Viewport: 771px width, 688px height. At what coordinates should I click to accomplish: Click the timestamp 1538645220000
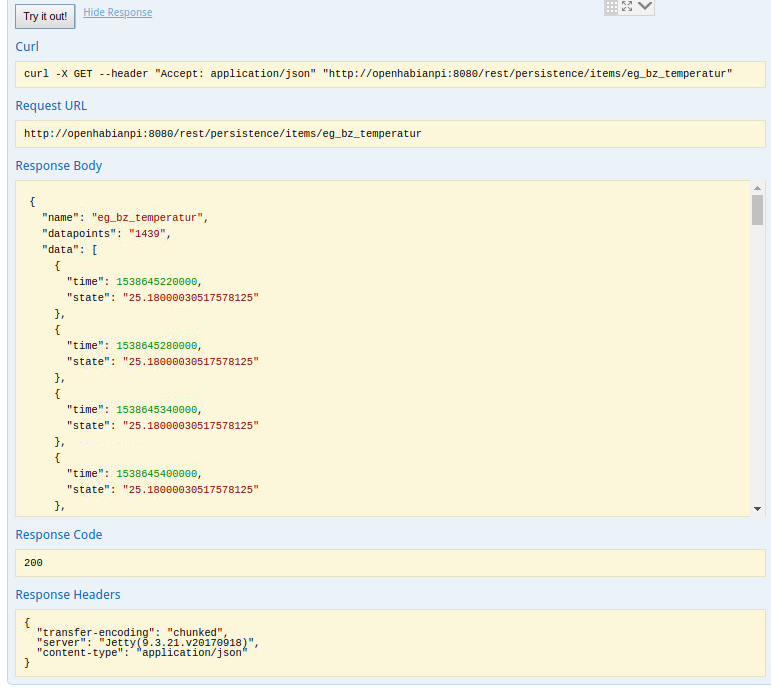pyautogui.click(x=158, y=282)
